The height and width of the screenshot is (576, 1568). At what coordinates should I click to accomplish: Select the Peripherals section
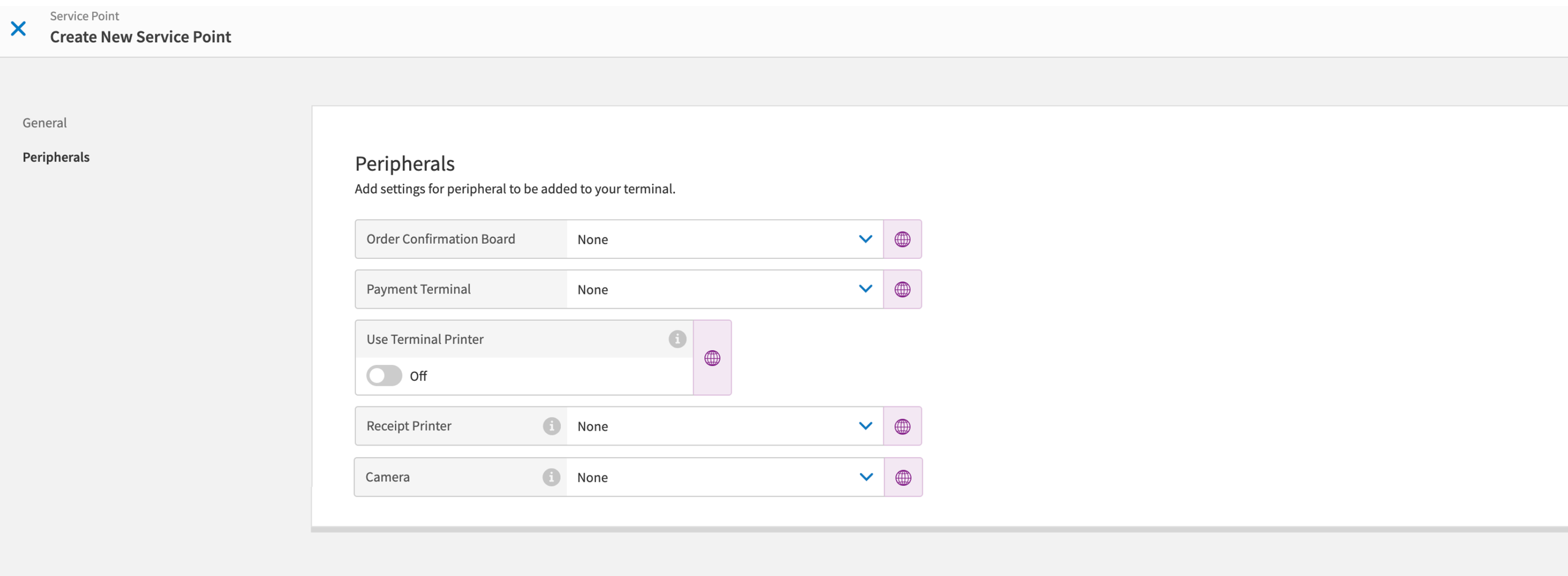[56, 157]
